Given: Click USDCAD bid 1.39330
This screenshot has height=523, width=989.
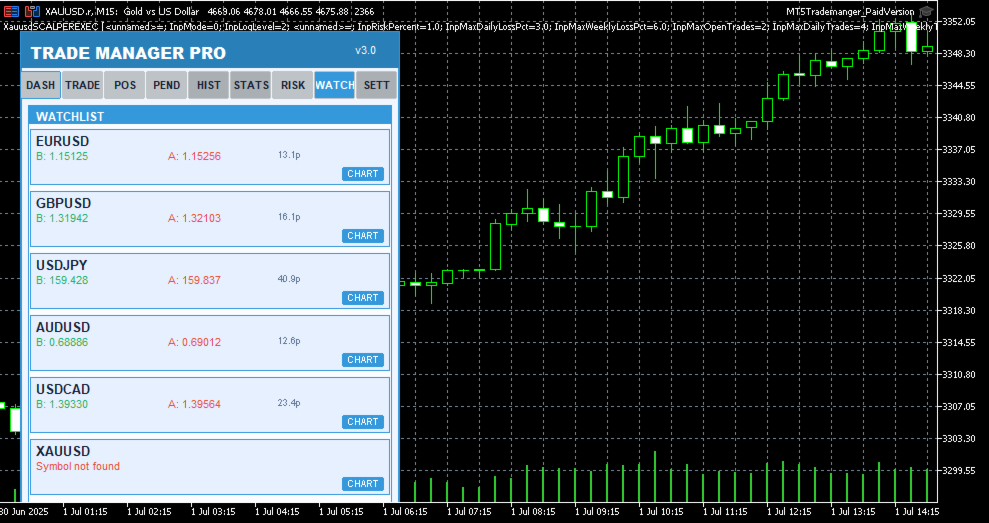Looking at the screenshot, I should pyautogui.click(x=62, y=404).
